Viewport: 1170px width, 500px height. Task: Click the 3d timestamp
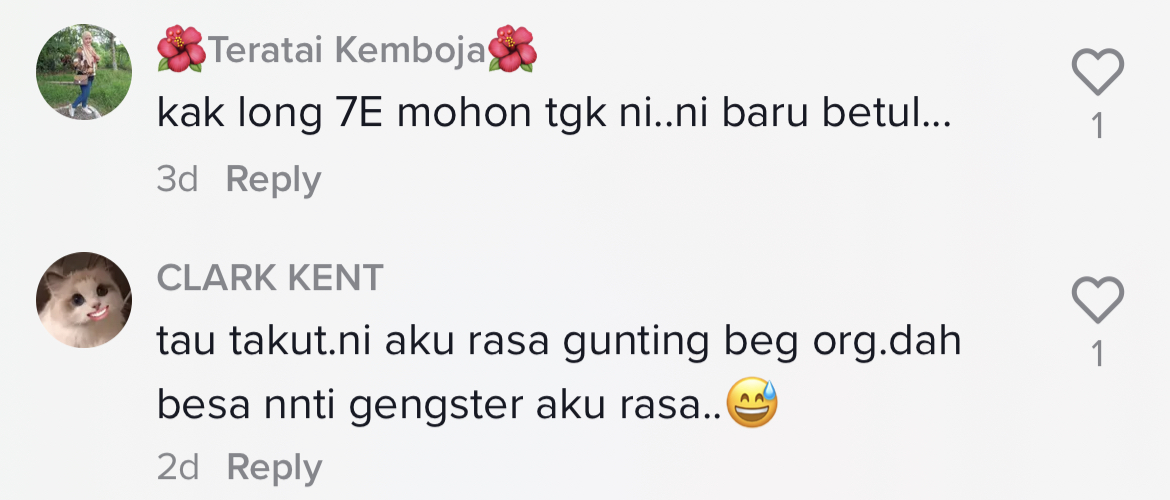(x=177, y=180)
